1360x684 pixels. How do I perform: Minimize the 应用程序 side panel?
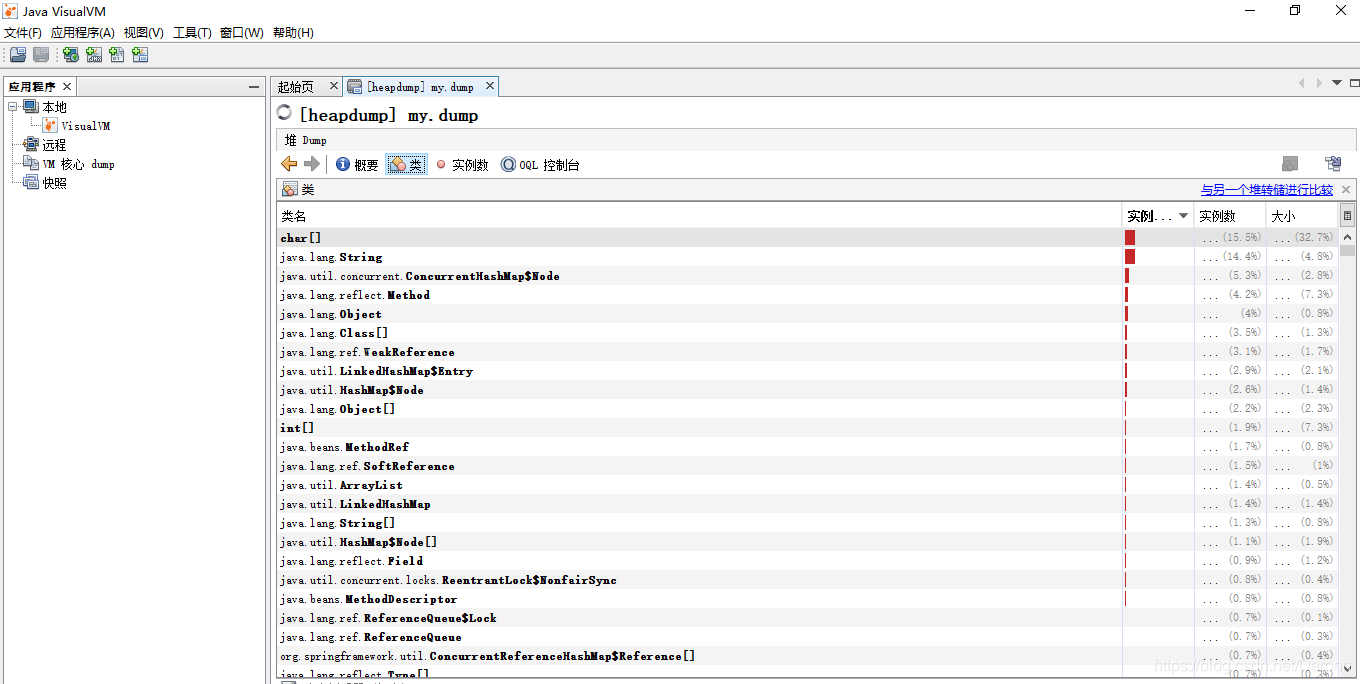[x=254, y=87]
